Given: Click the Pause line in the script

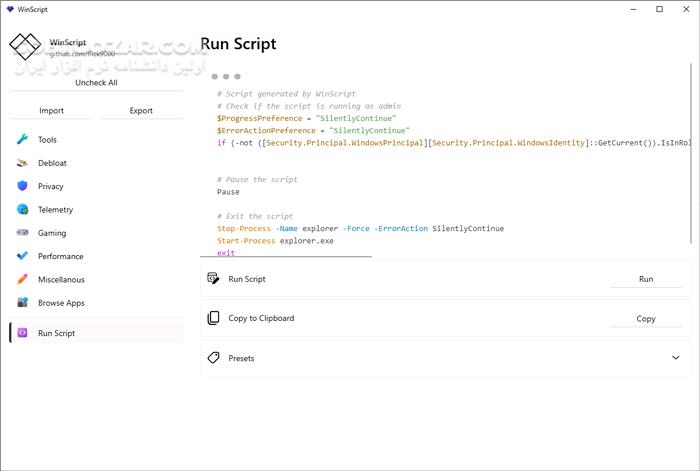Looking at the screenshot, I should click(228, 192).
